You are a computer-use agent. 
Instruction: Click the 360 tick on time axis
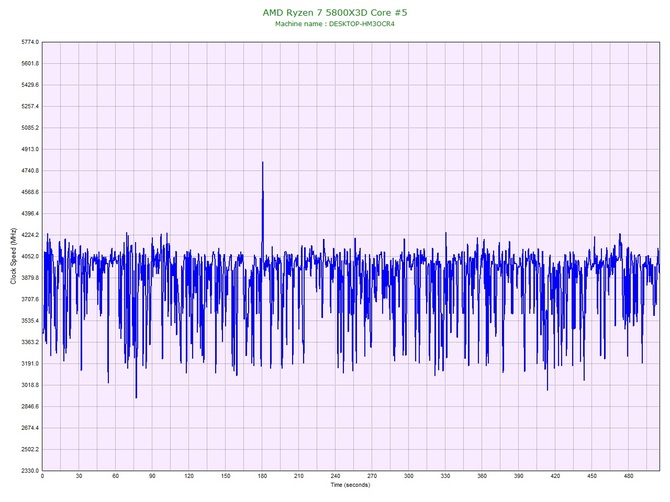[x=482, y=476]
